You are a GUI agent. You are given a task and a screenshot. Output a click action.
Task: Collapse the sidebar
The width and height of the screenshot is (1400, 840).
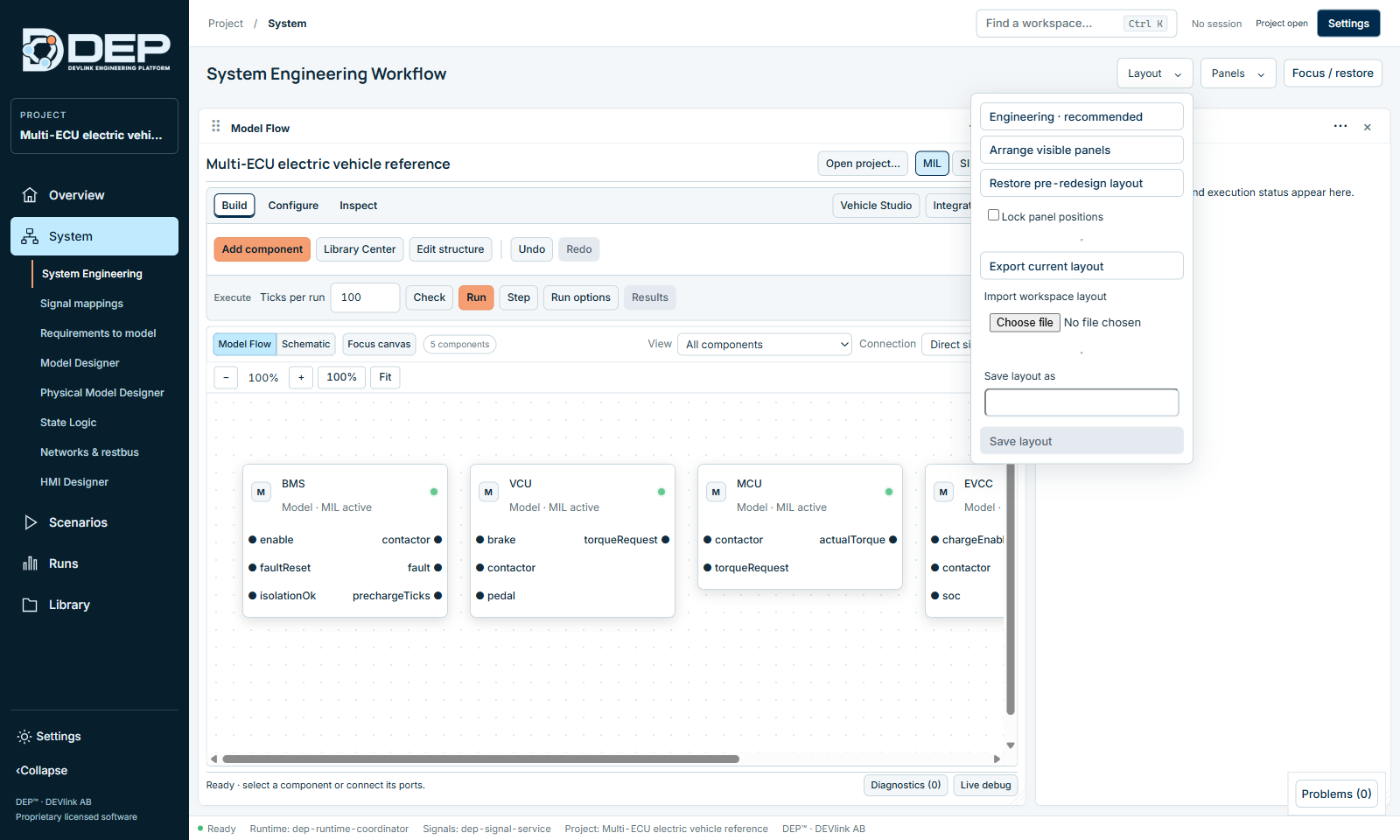(x=42, y=771)
